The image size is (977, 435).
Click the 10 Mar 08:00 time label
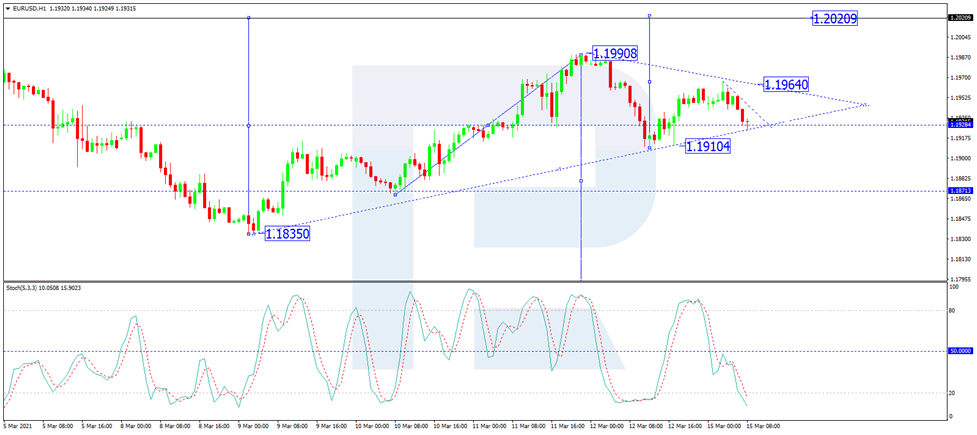click(x=412, y=426)
